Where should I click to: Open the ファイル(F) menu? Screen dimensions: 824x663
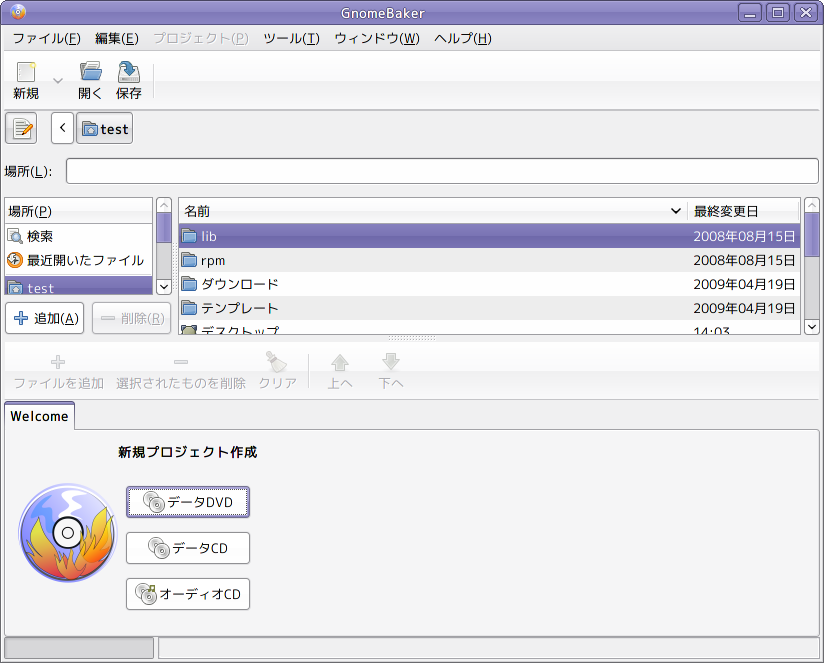[46, 38]
